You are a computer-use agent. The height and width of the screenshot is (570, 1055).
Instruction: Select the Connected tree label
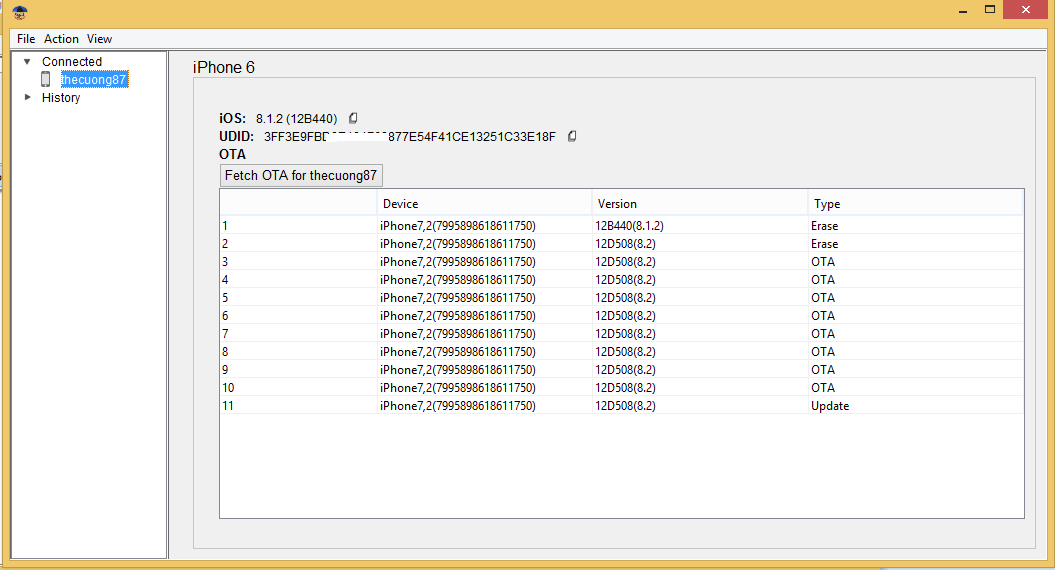[72, 61]
